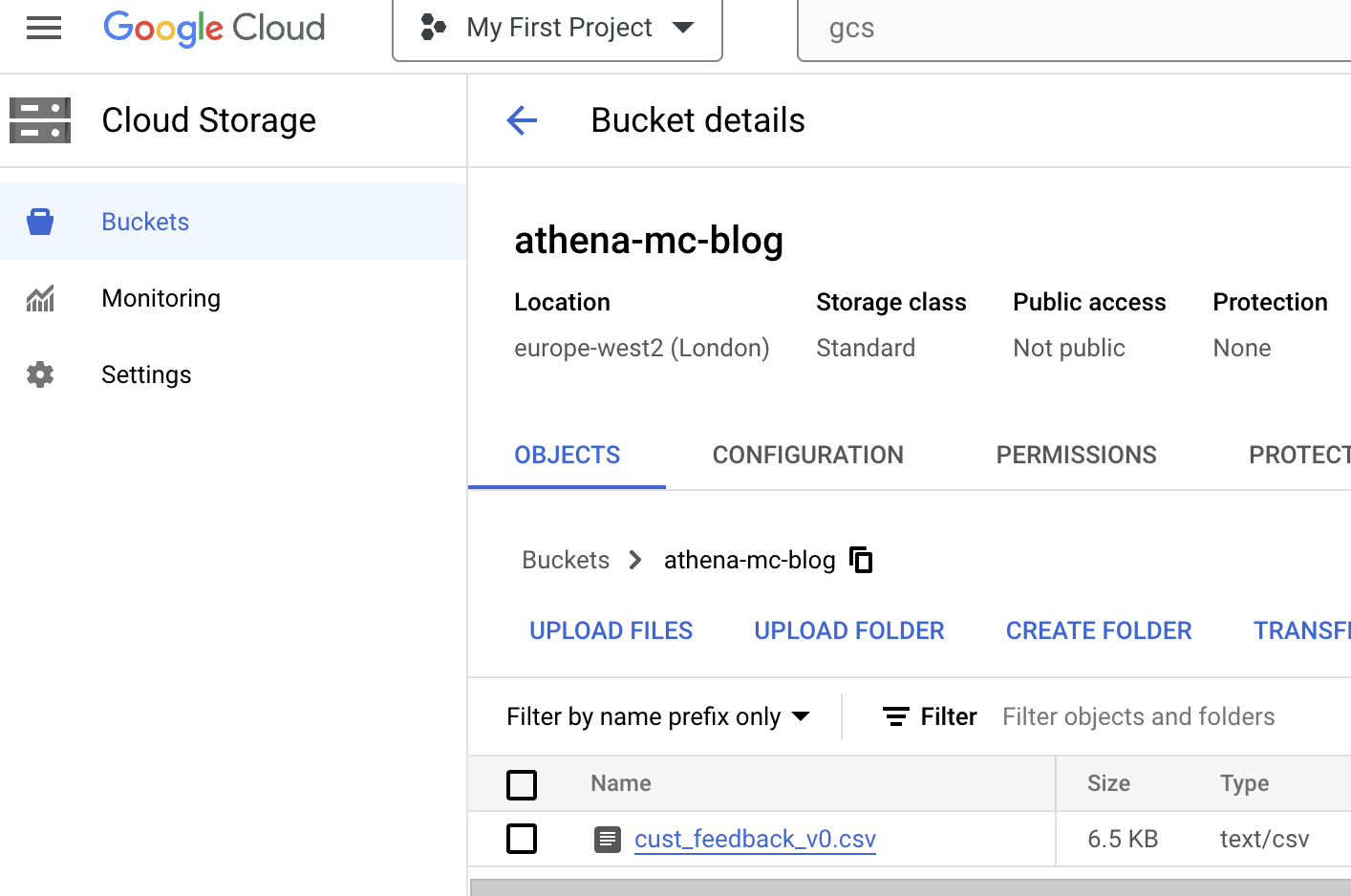The image size is (1351, 896).
Task: Switch to the Permissions tab
Action: coord(1076,455)
